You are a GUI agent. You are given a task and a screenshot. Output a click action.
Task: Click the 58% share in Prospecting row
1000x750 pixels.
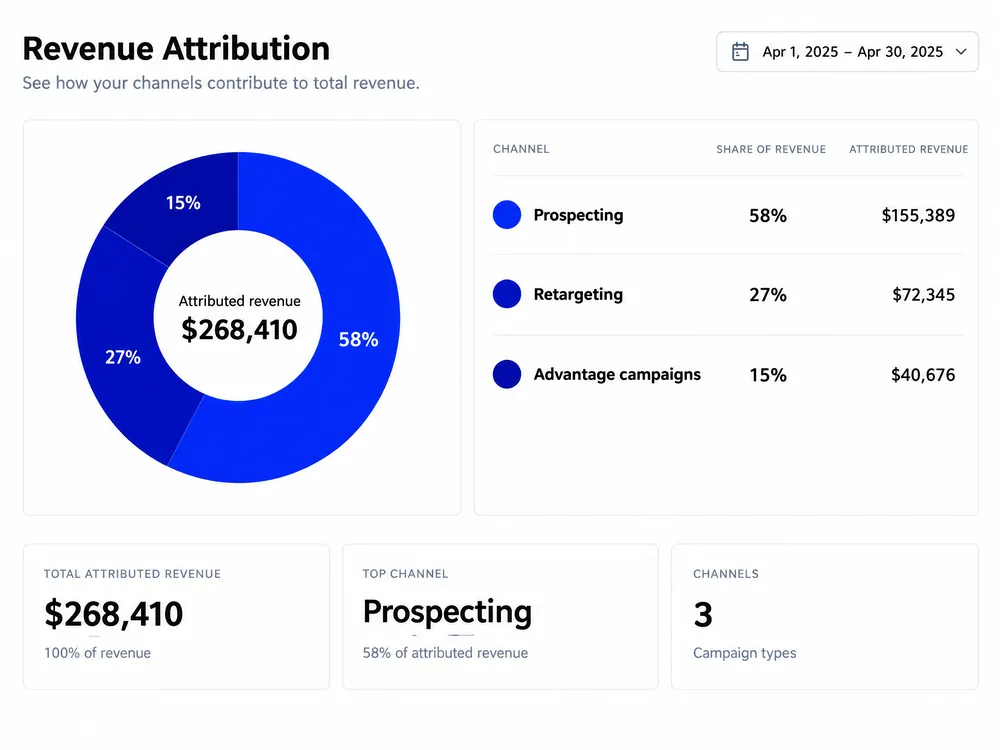click(768, 216)
